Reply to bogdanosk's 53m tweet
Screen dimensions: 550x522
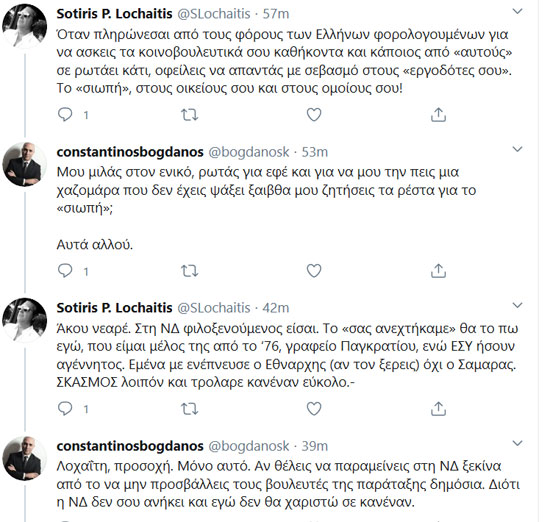coord(65,271)
